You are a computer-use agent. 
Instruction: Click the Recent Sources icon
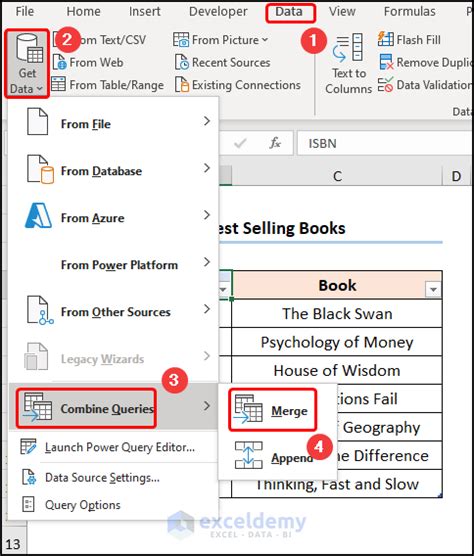point(182,62)
